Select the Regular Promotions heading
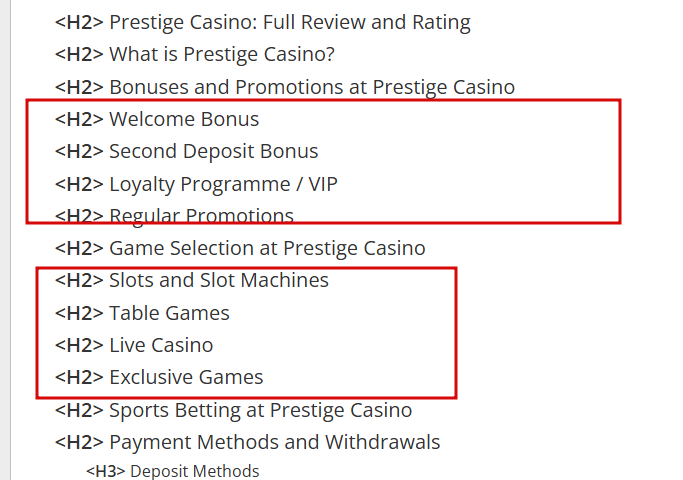Viewport: 683px width, 480px height. tap(201, 216)
